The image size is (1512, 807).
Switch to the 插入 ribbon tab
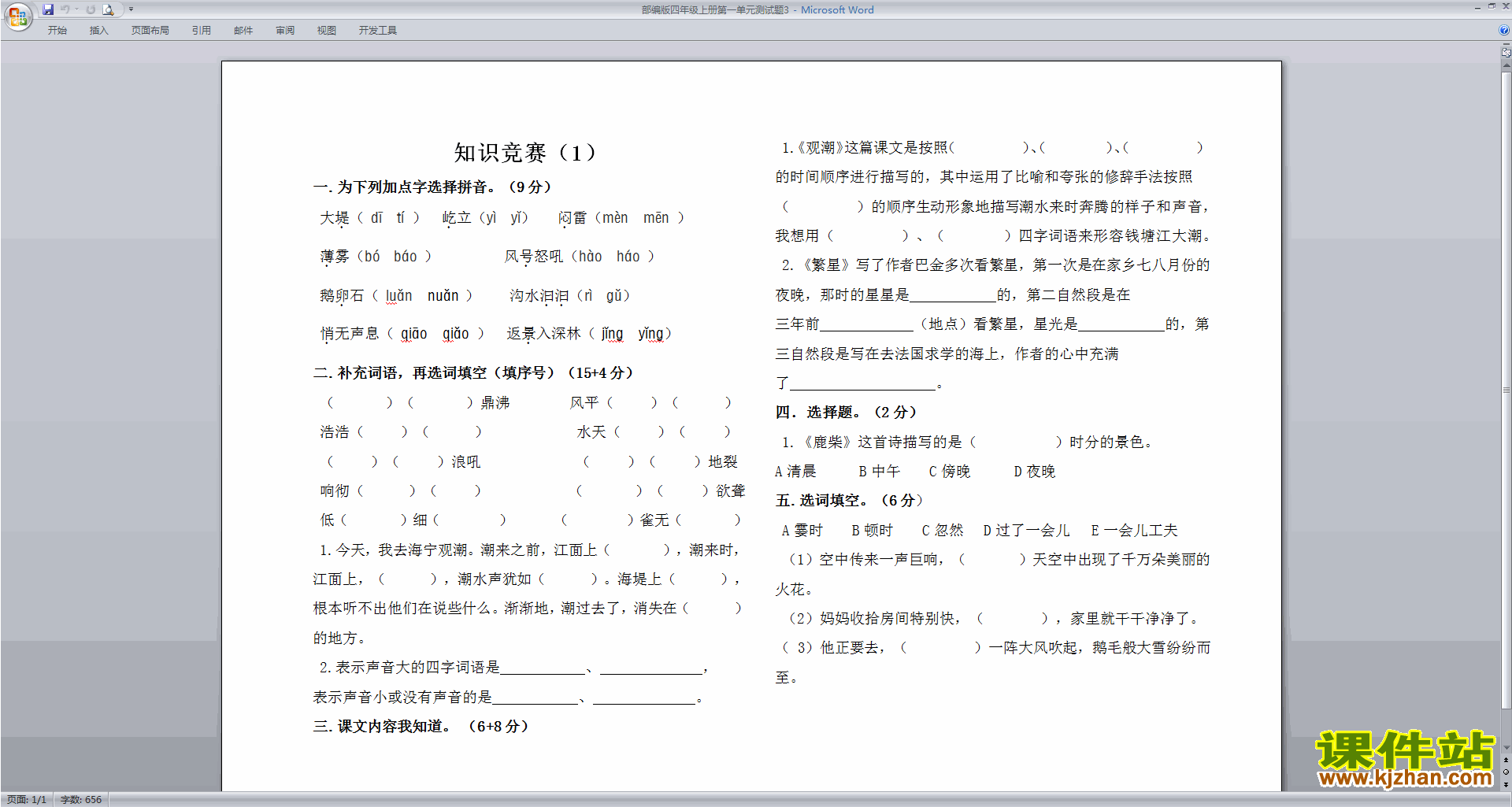tap(98, 31)
